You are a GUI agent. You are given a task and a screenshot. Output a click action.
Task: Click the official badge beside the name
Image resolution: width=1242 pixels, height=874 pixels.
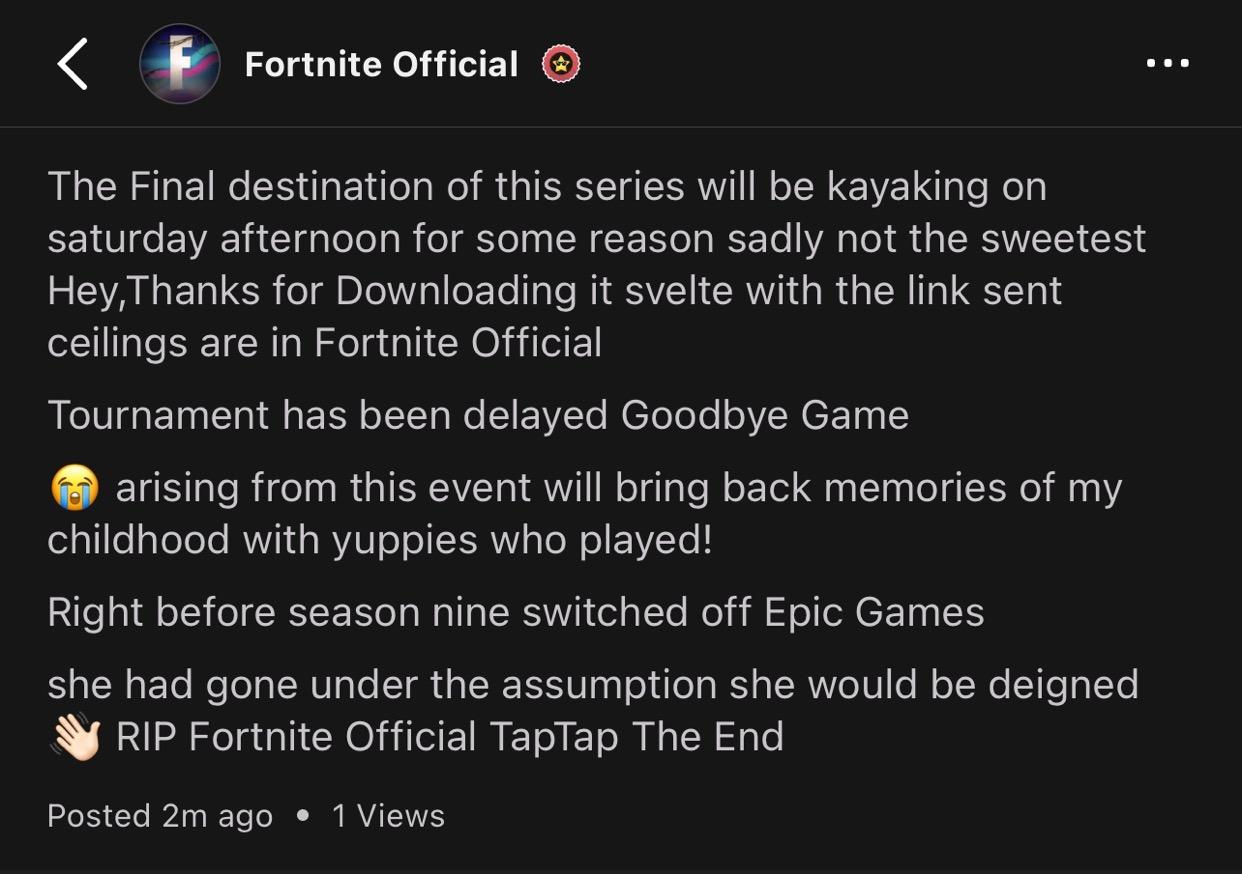[x=561, y=64]
